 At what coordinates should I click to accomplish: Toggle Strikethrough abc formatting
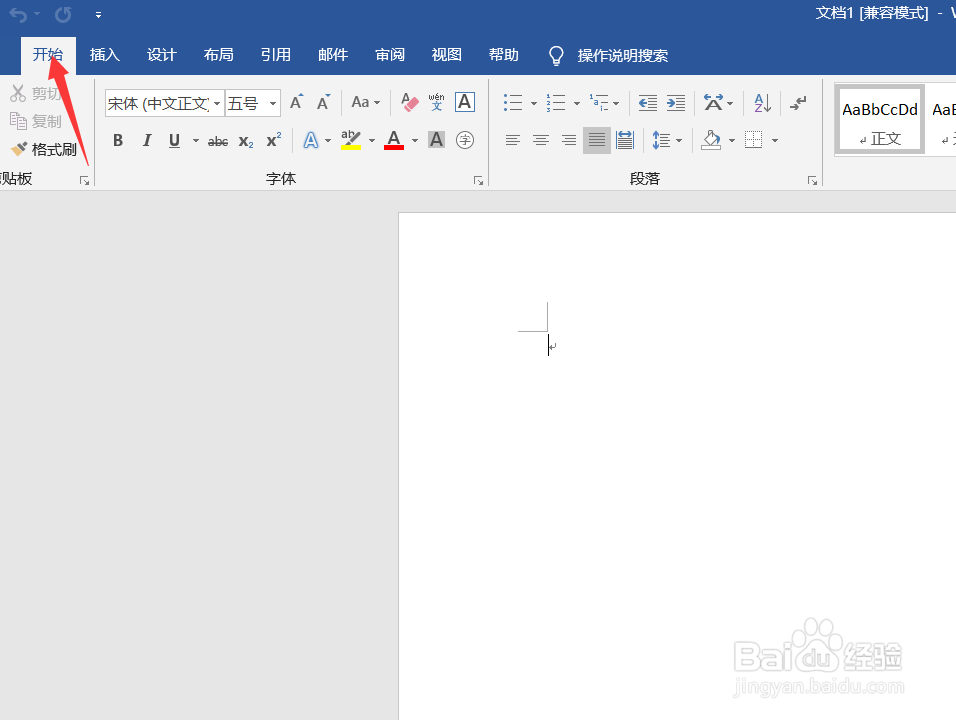click(218, 141)
